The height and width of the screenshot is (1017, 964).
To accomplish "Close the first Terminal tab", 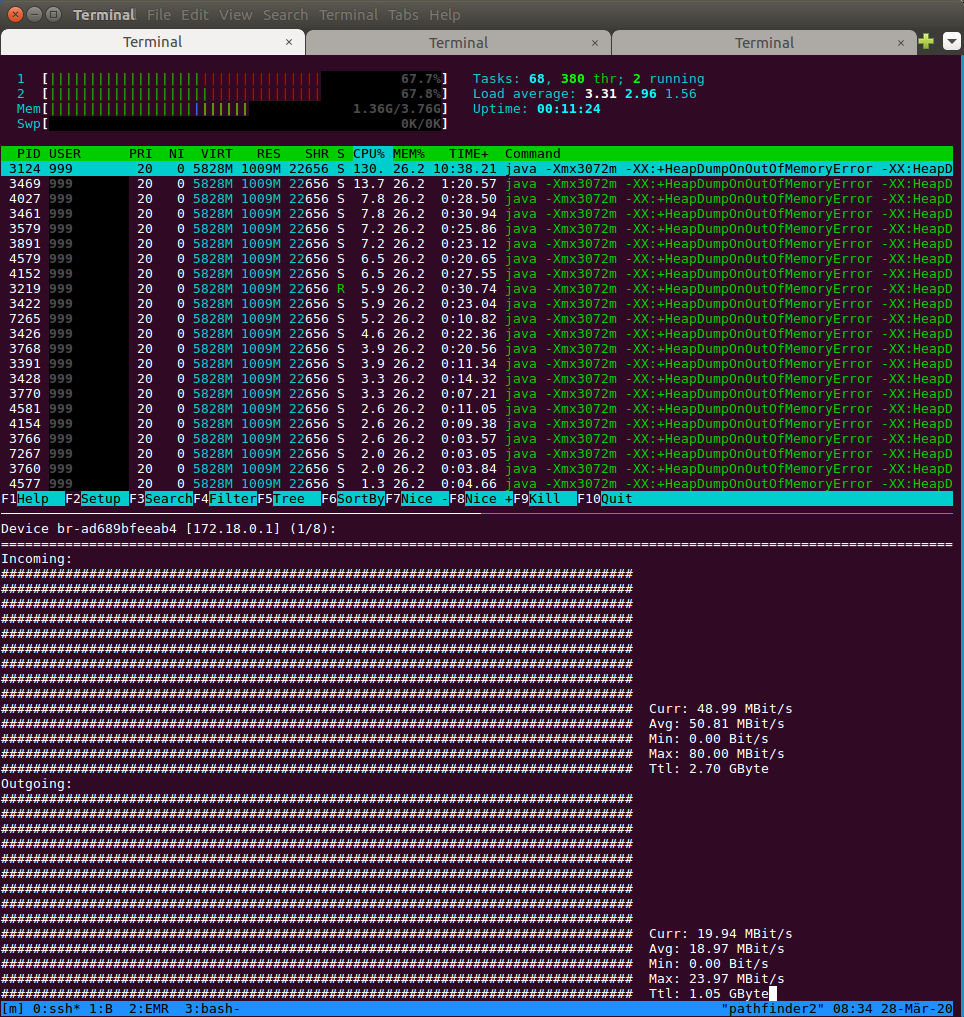I will [x=289, y=42].
